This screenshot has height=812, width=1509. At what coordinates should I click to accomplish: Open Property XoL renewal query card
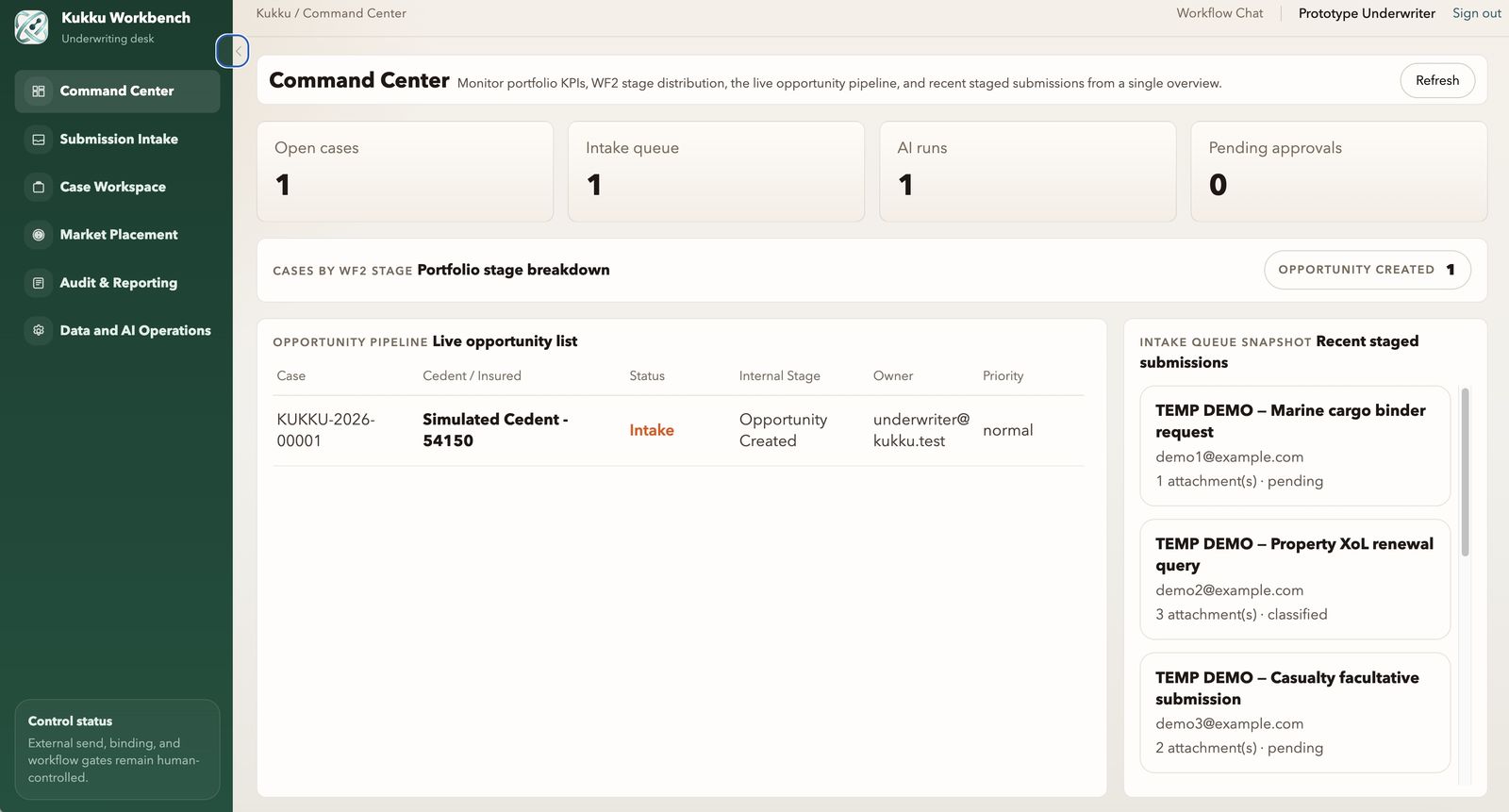[x=1295, y=579]
